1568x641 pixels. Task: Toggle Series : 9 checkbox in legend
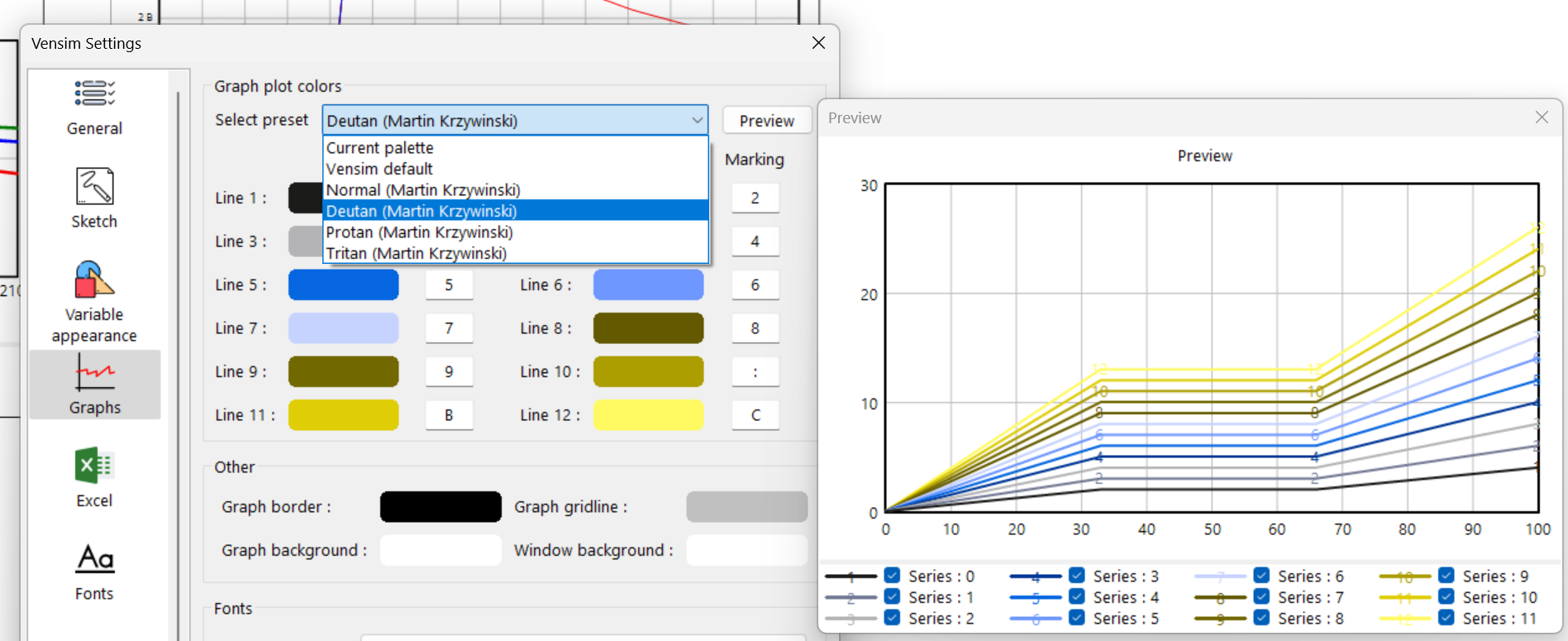[1446, 576]
